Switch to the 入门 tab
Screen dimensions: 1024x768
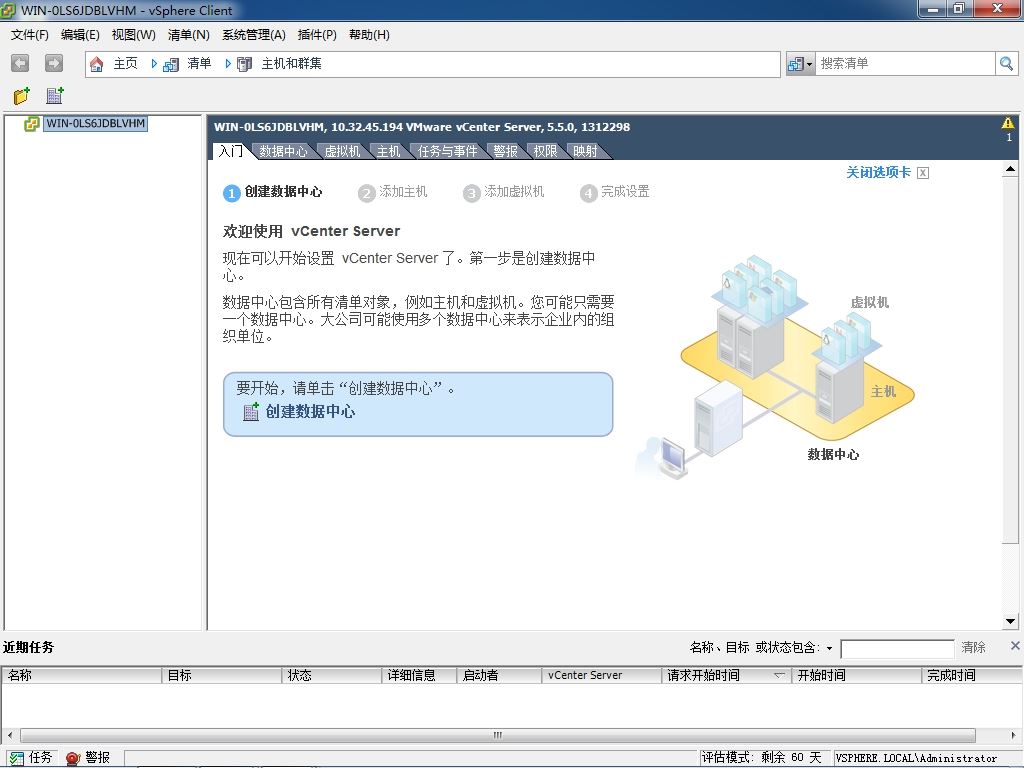point(231,152)
